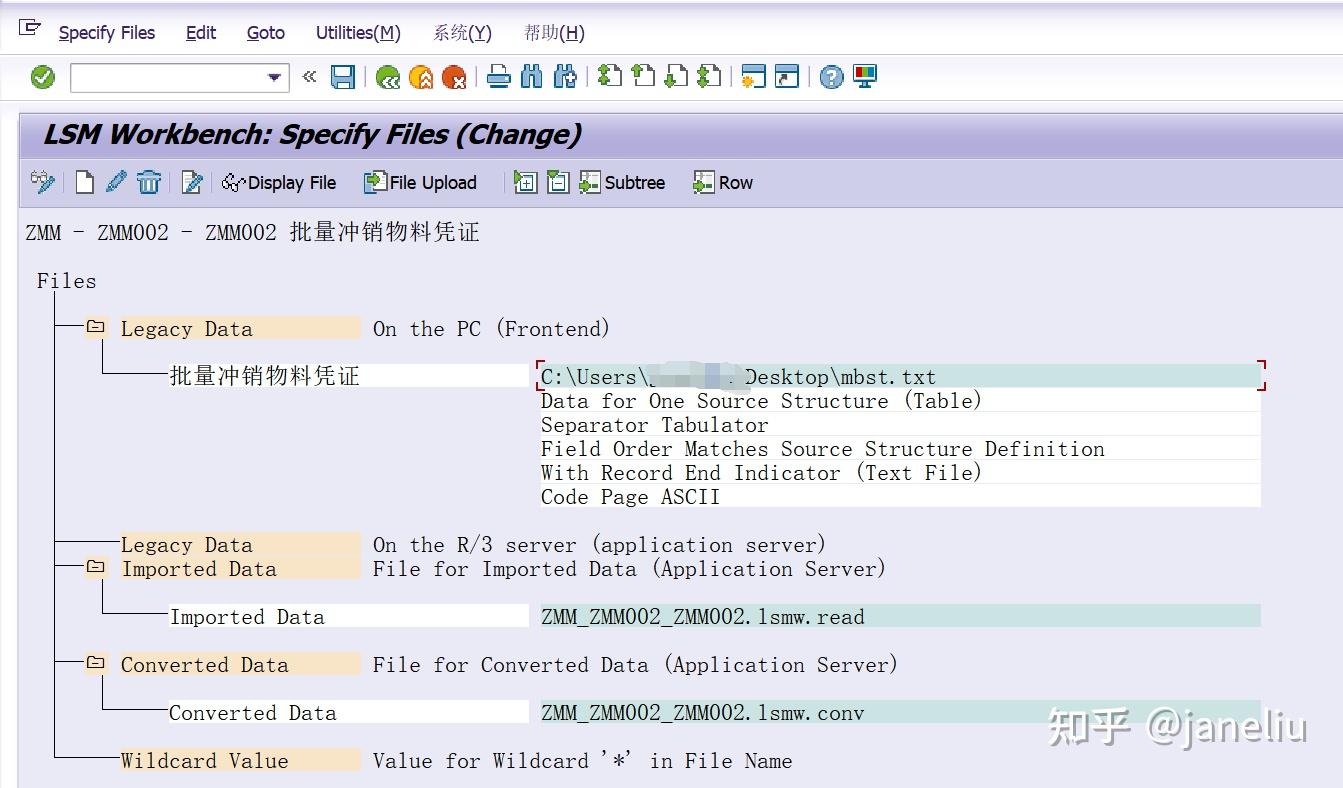Screen dimensions: 1343x788
Task: Click the Find Next icon
Action: click(x=565, y=77)
